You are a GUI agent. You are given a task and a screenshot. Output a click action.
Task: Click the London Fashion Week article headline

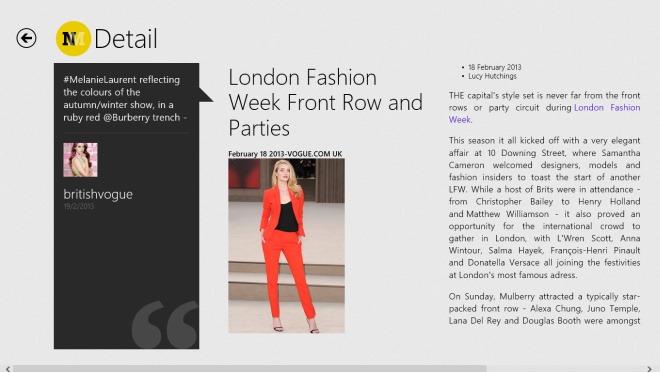pyautogui.click(x=325, y=103)
